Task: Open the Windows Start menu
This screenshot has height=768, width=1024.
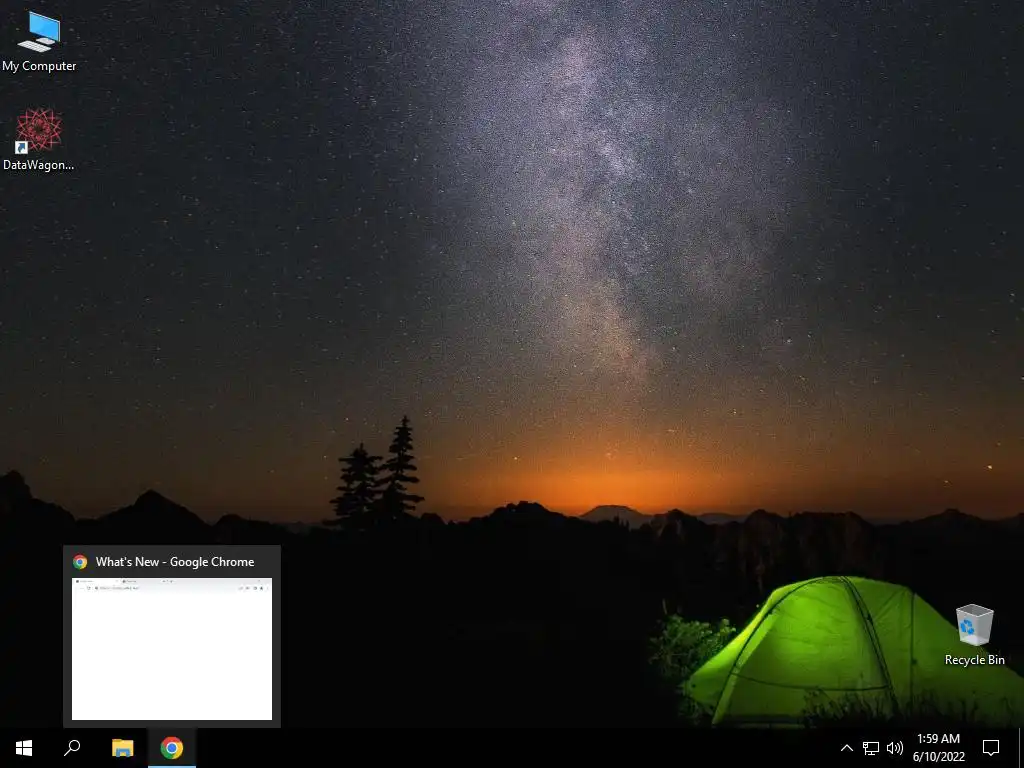Action: pyautogui.click(x=24, y=748)
